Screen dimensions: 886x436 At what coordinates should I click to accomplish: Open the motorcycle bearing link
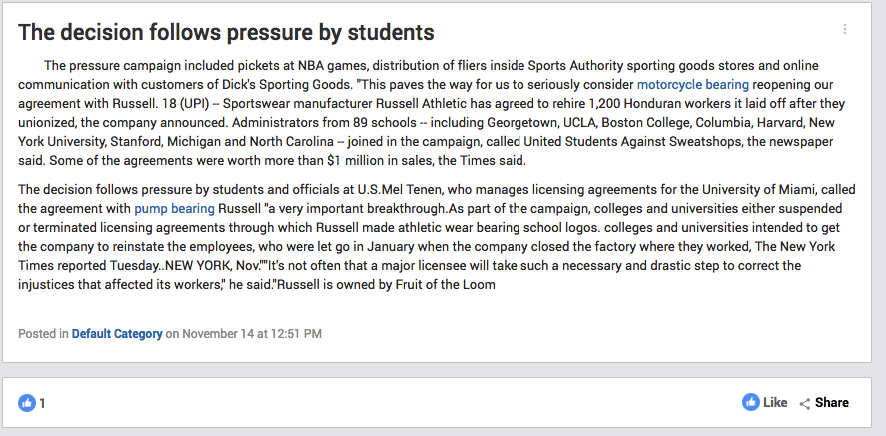click(693, 85)
